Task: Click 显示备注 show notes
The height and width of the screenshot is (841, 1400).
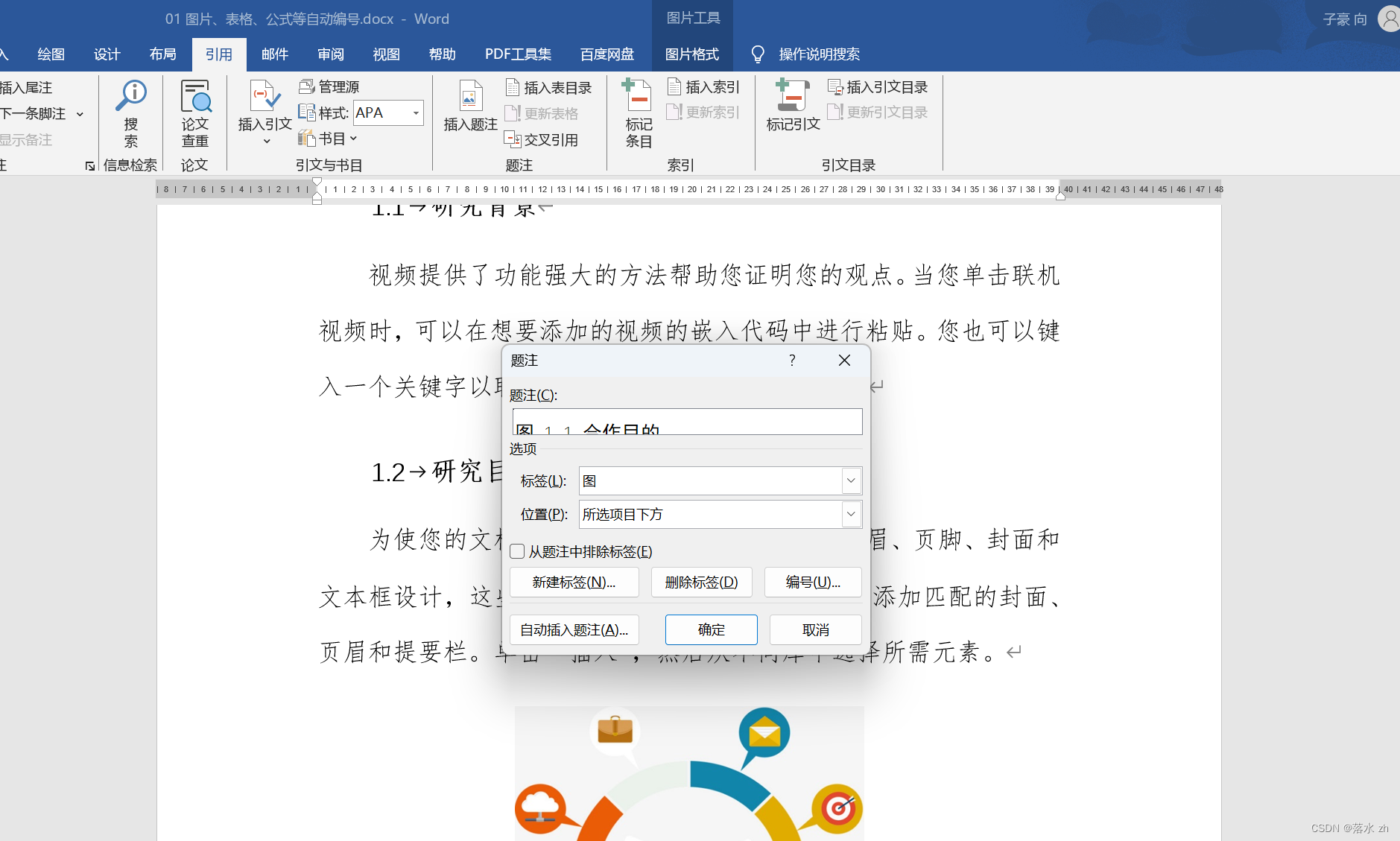Action: pyautogui.click(x=26, y=139)
